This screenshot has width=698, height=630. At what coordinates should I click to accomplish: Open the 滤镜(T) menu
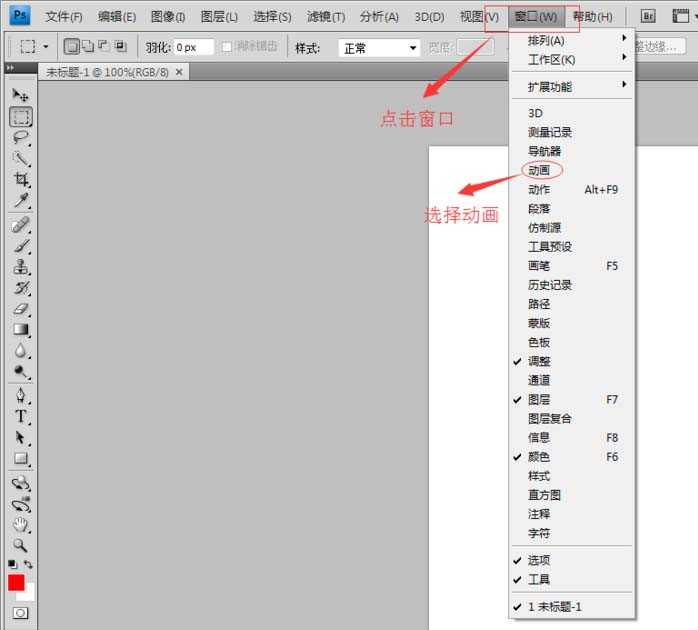coord(325,17)
